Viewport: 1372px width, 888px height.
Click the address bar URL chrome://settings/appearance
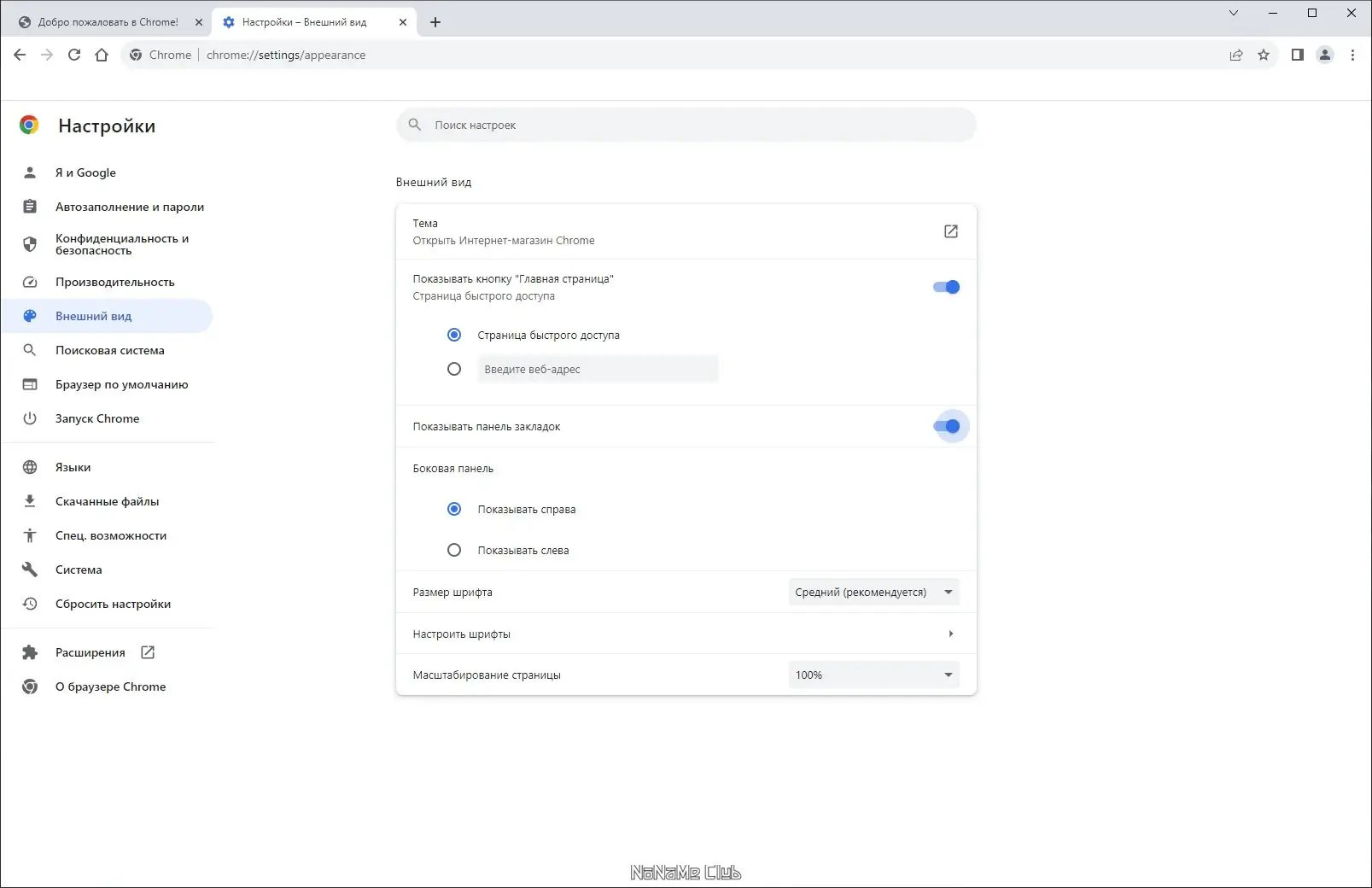pos(286,55)
